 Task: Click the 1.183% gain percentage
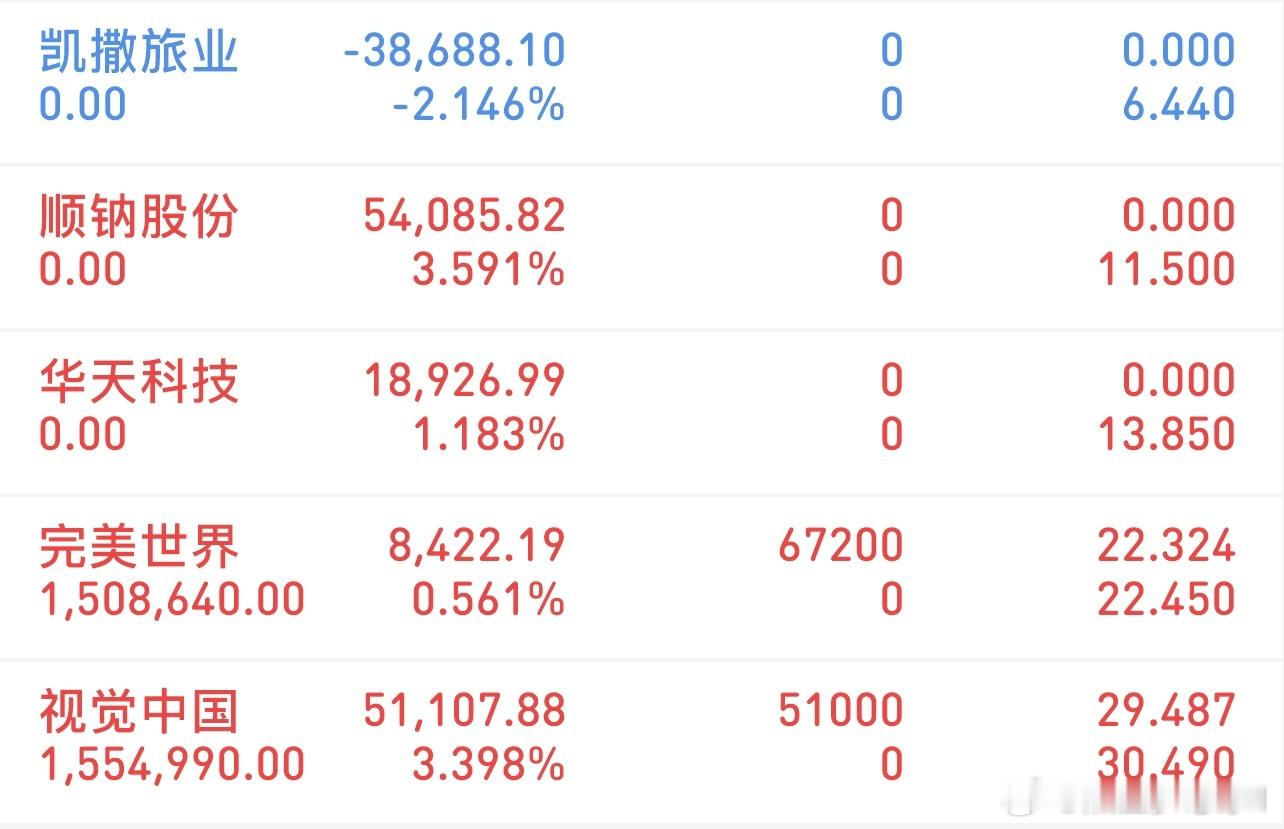(489, 434)
